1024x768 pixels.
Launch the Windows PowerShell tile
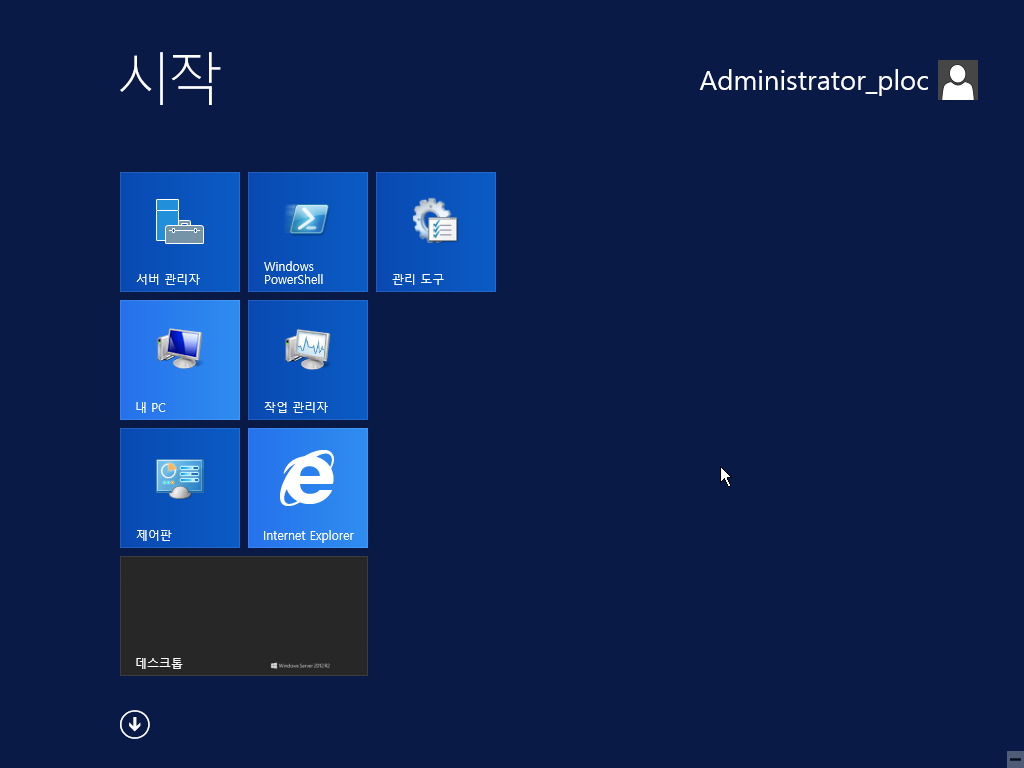(308, 232)
